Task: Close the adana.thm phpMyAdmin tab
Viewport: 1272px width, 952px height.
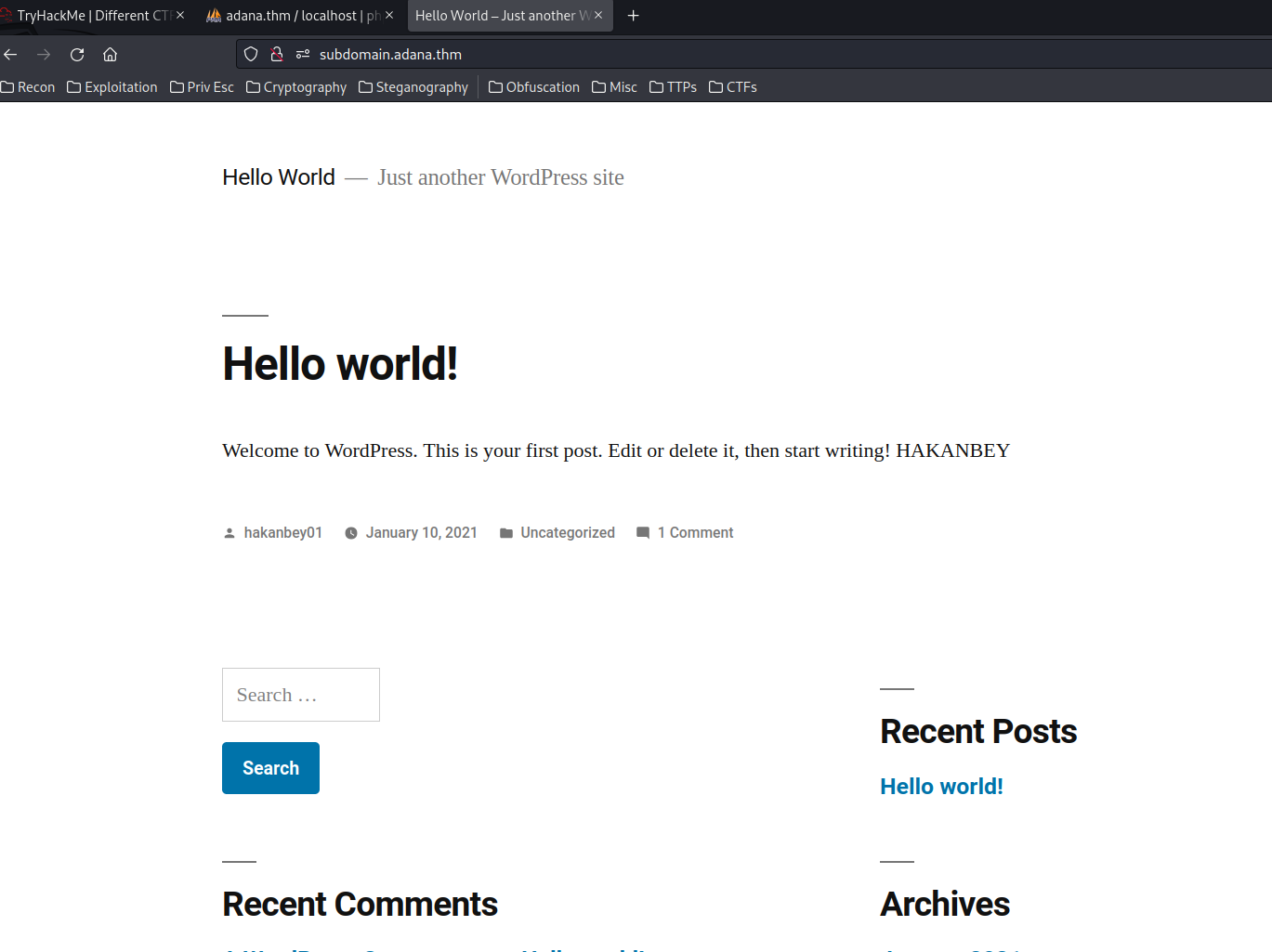Action: tap(389, 16)
